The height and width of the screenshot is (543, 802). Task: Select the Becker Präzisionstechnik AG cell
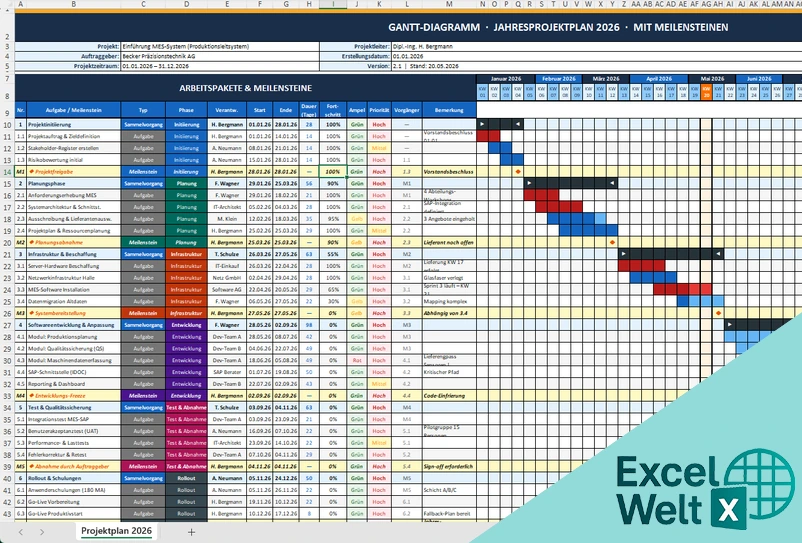[x=220, y=56]
